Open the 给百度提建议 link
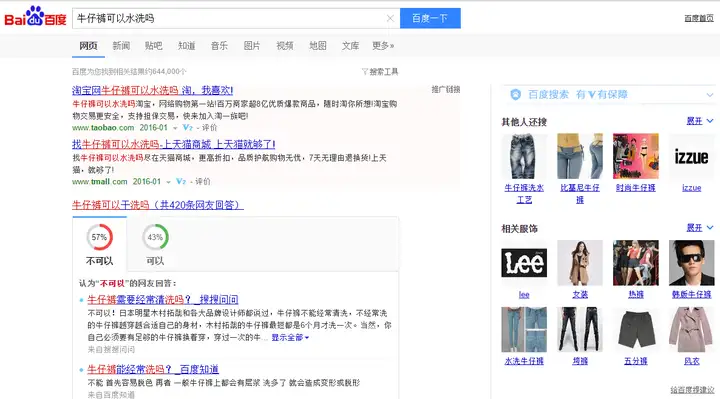Screen dimensions: 720x399 [x=692, y=390]
